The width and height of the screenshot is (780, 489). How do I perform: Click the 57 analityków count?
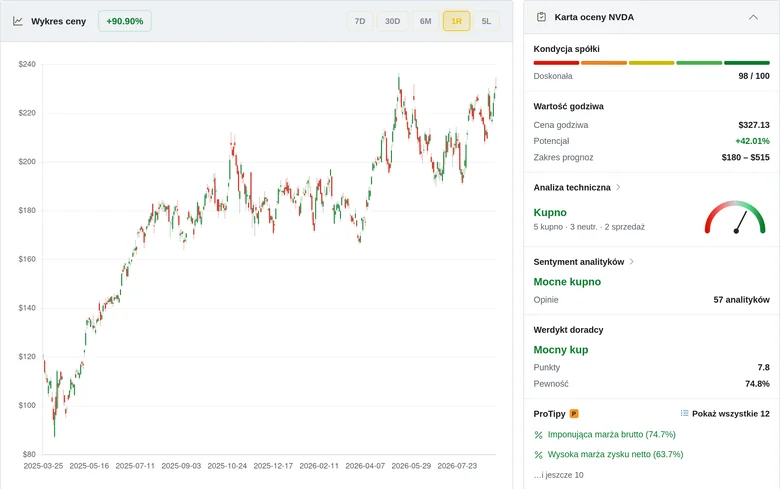point(741,300)
